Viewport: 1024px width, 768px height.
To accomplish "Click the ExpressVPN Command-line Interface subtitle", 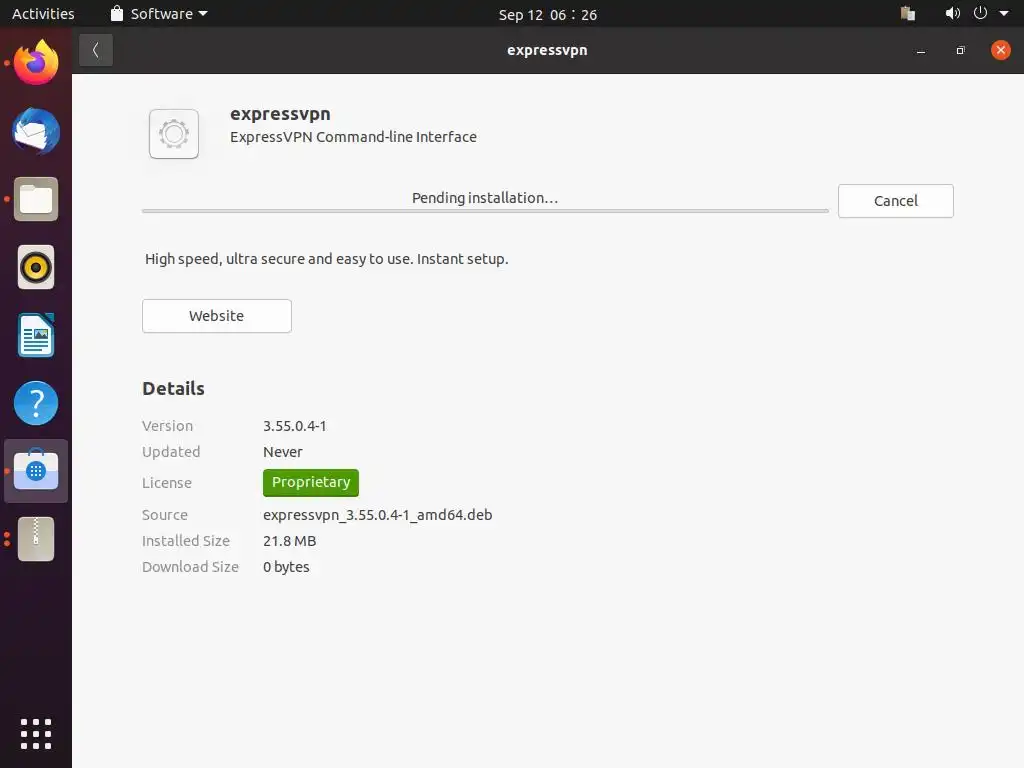I will 353,137.
